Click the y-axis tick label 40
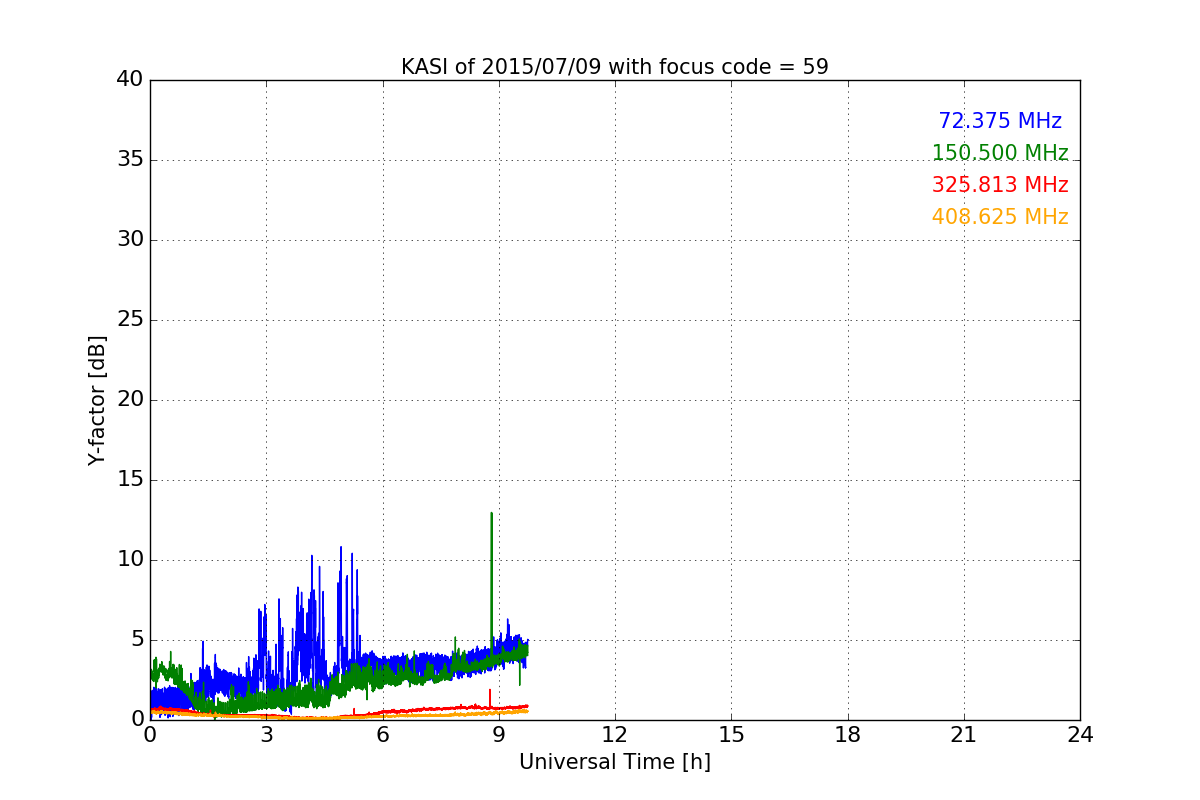Image resolution: width=1200 pixels, height=800 pixels. pyautogui.click(x=130, y=80)
